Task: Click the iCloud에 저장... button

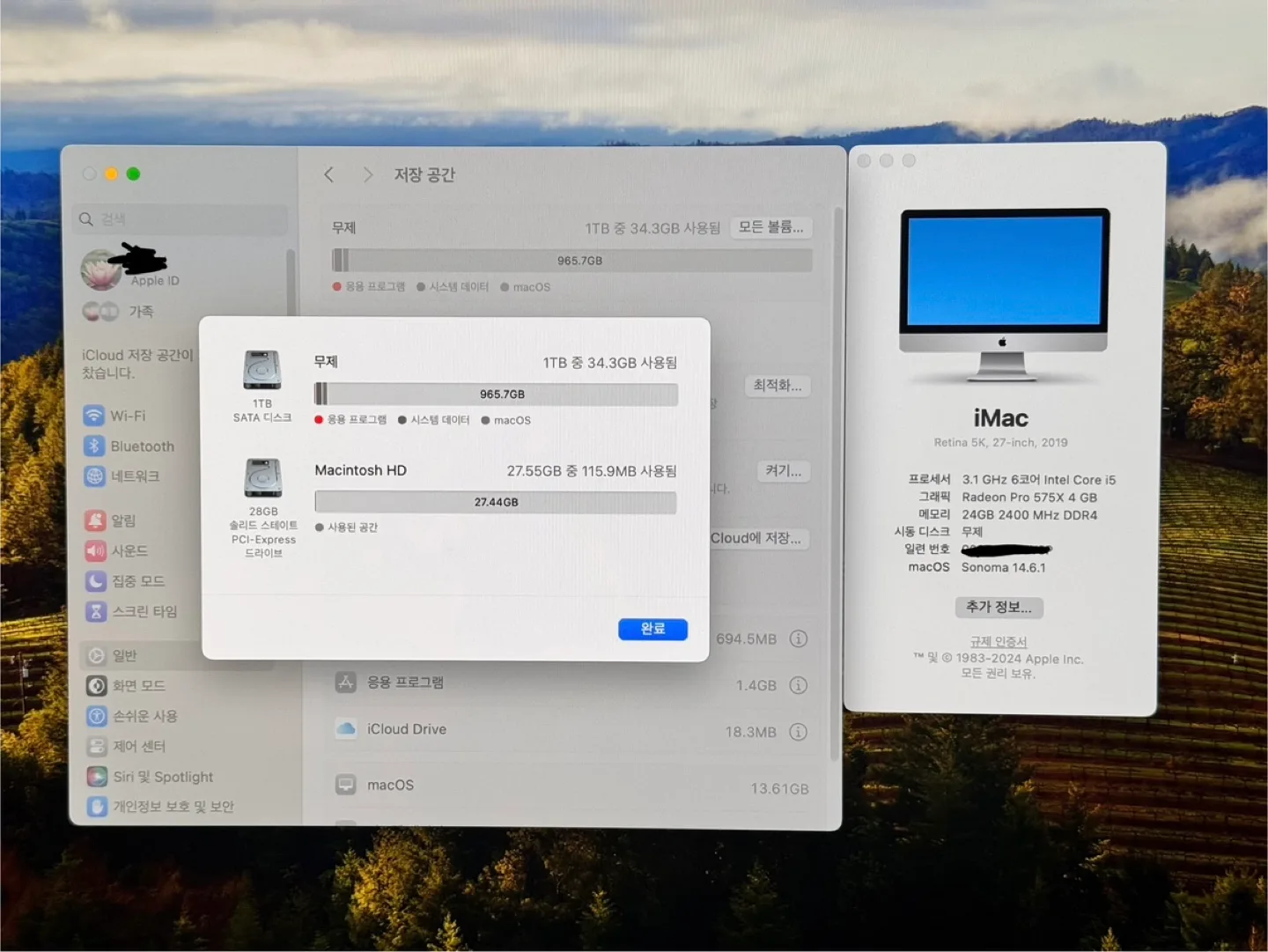Action: (757, 538)
